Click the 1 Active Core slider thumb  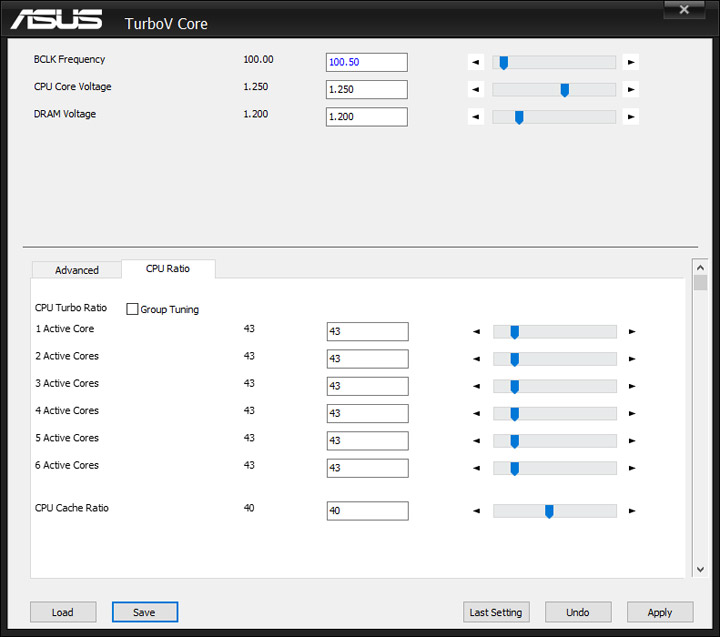[515, 332]
